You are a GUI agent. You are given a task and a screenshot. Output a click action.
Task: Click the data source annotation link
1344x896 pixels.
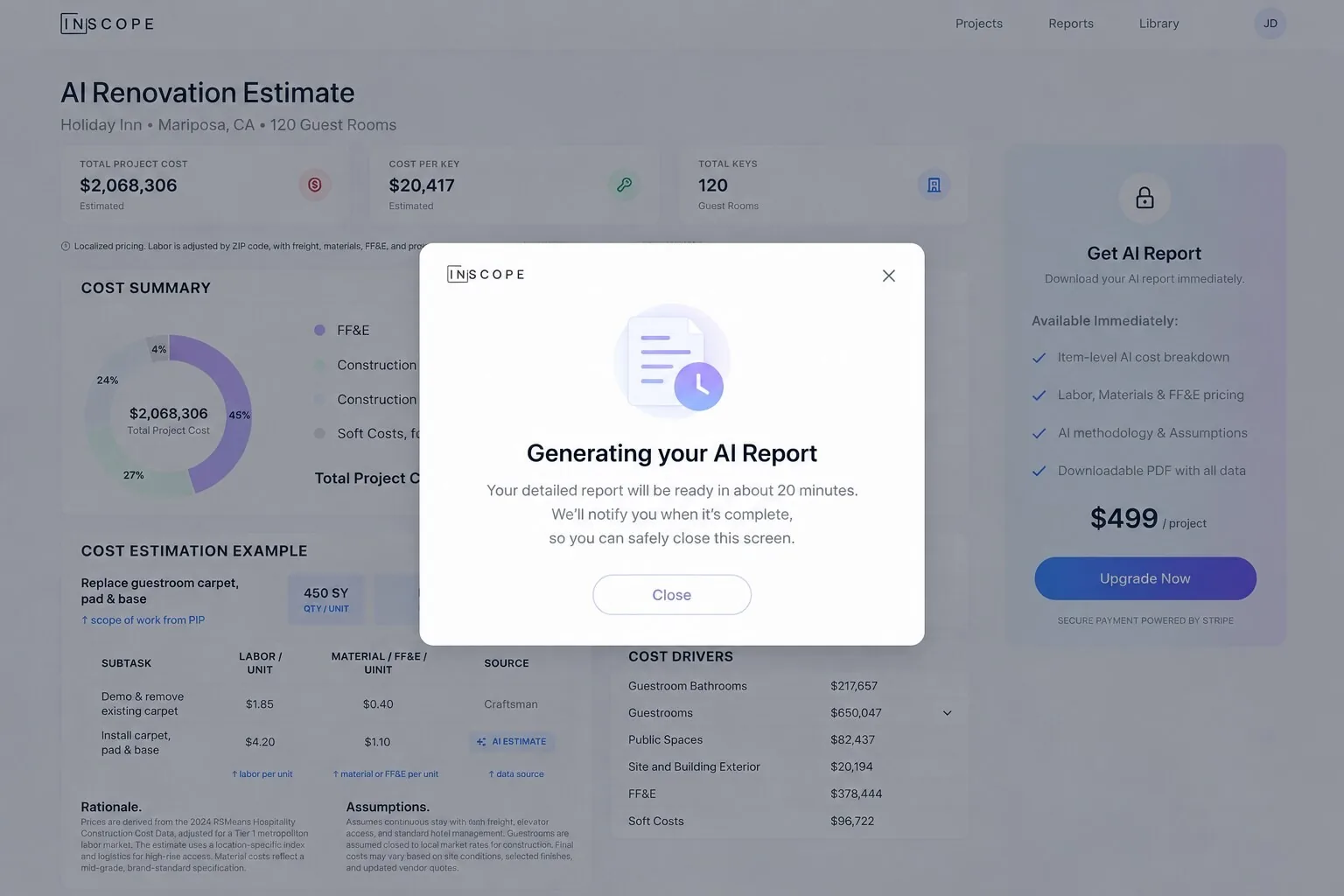coord(516,774)
